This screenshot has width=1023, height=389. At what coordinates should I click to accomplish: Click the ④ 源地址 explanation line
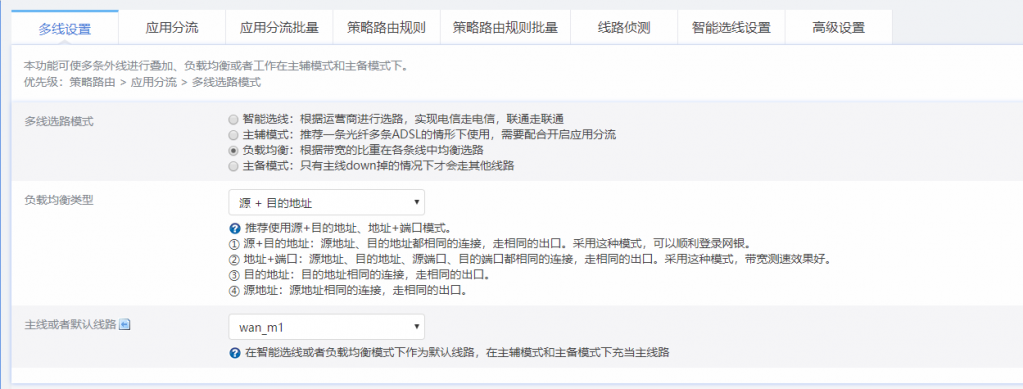[x=348, y=290]
